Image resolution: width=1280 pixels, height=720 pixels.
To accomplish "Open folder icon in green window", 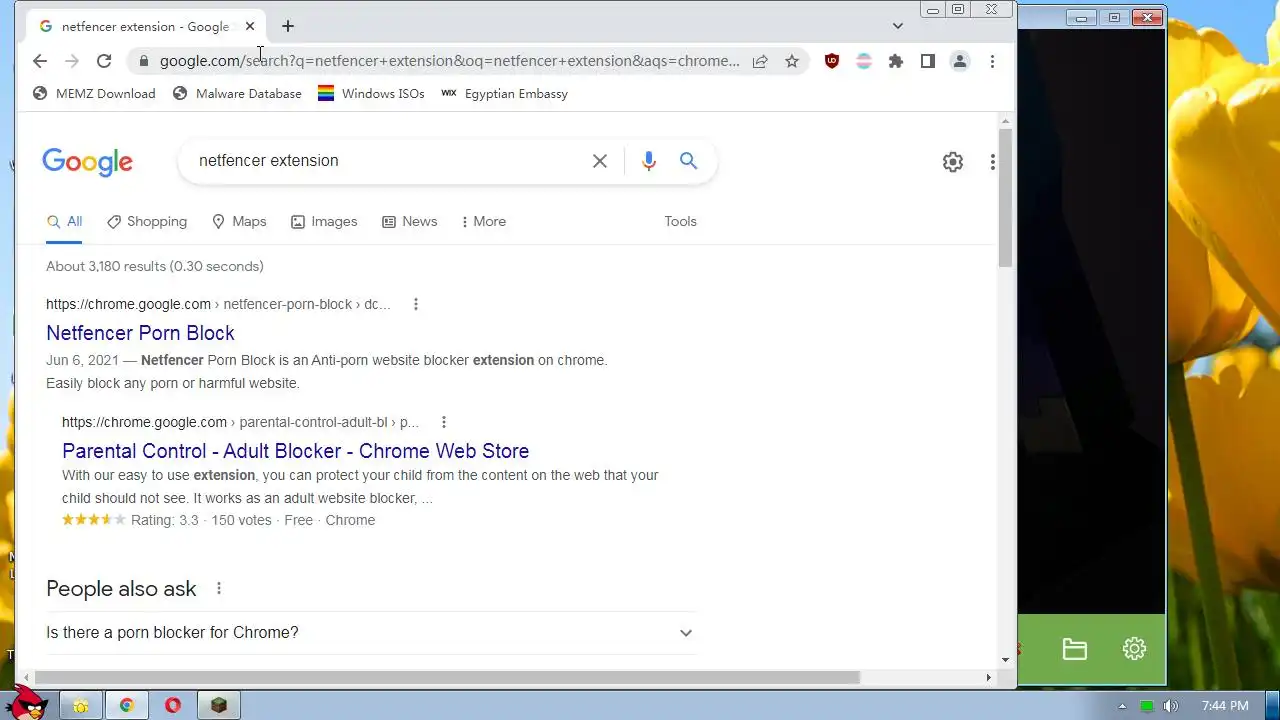I will 1075,649.
